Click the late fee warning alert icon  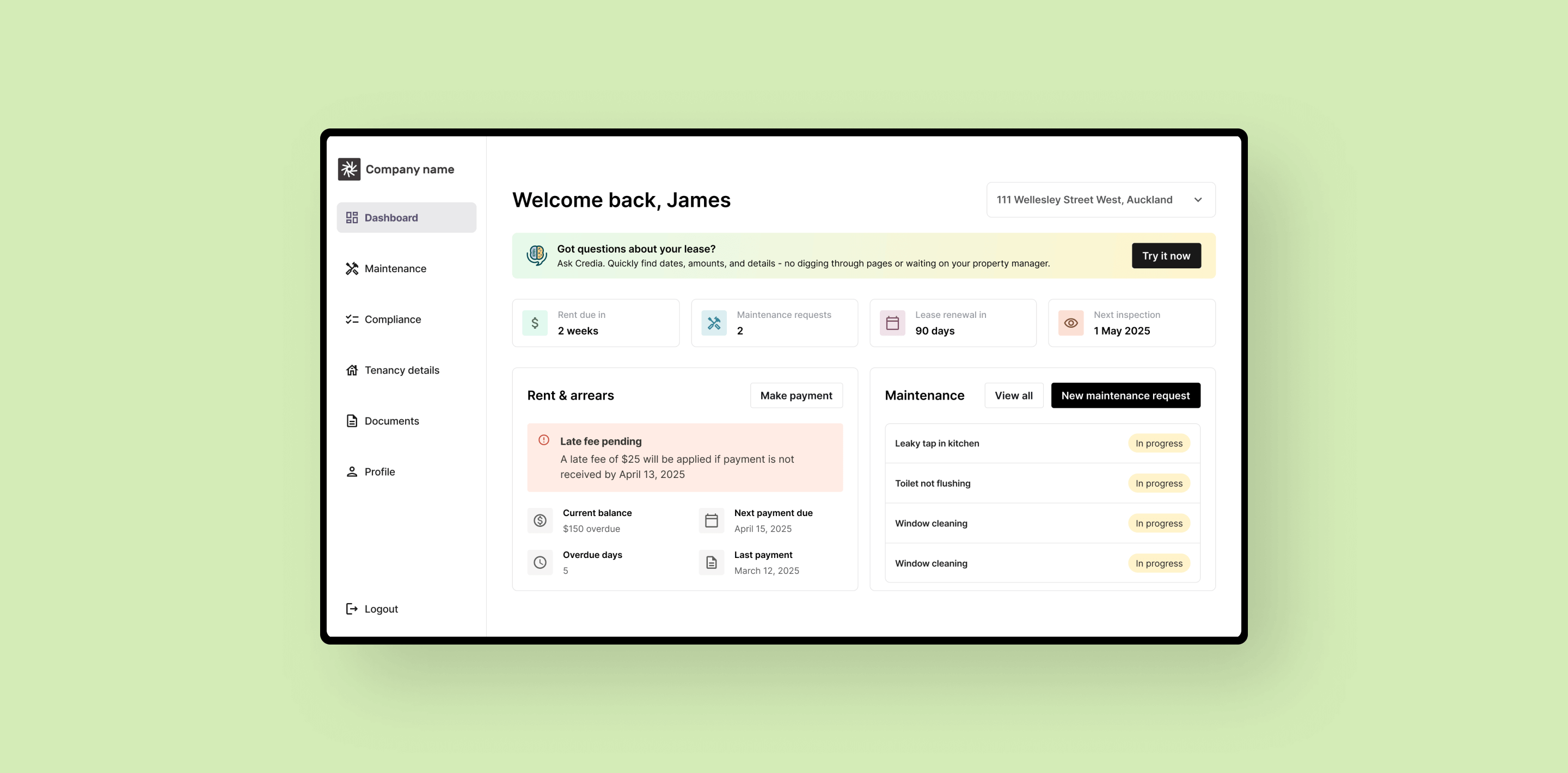point(543,440)
